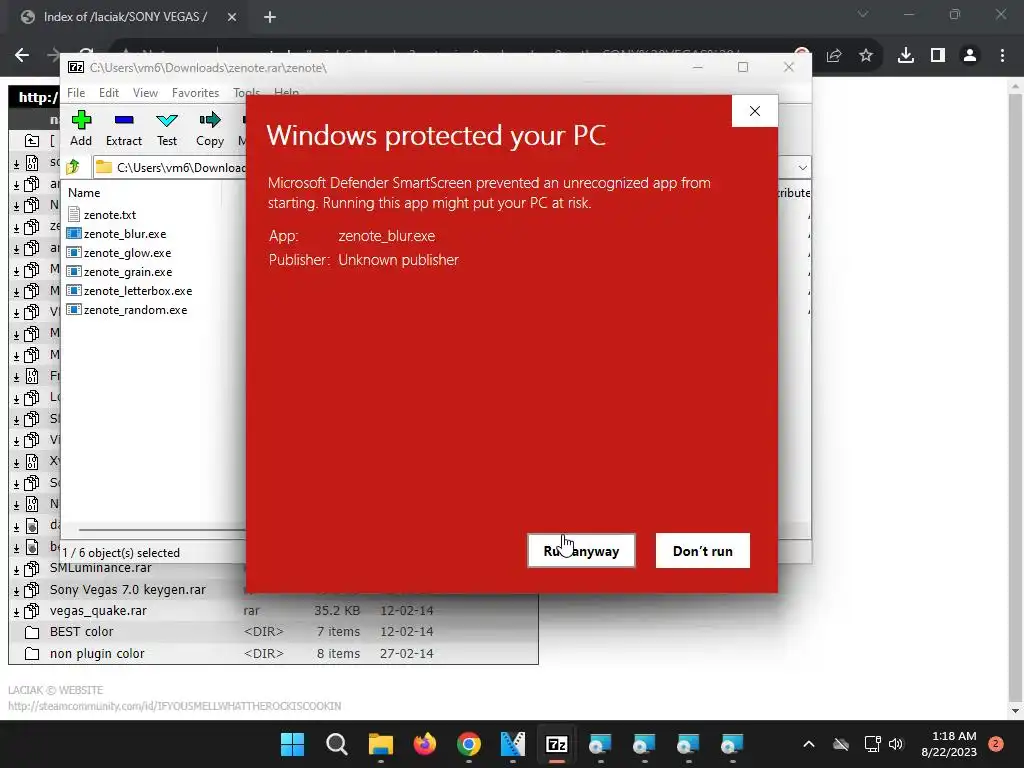
Task: Click download arrow beside Sony Vegas 7.0 keygen.rar
Action: click(17, 591)
